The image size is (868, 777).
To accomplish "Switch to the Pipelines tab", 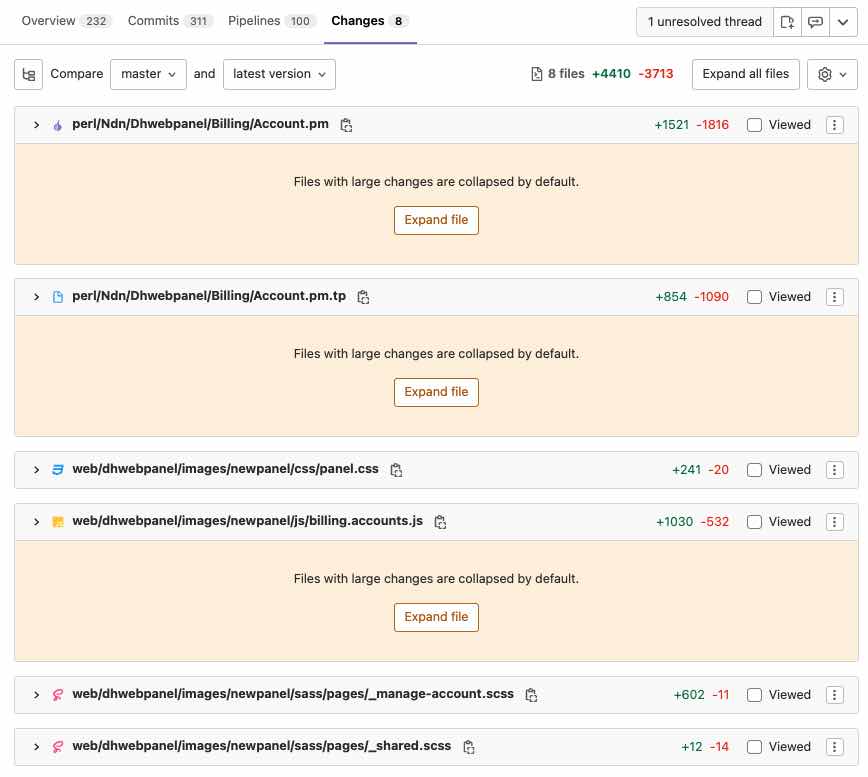I will [271, 21].
